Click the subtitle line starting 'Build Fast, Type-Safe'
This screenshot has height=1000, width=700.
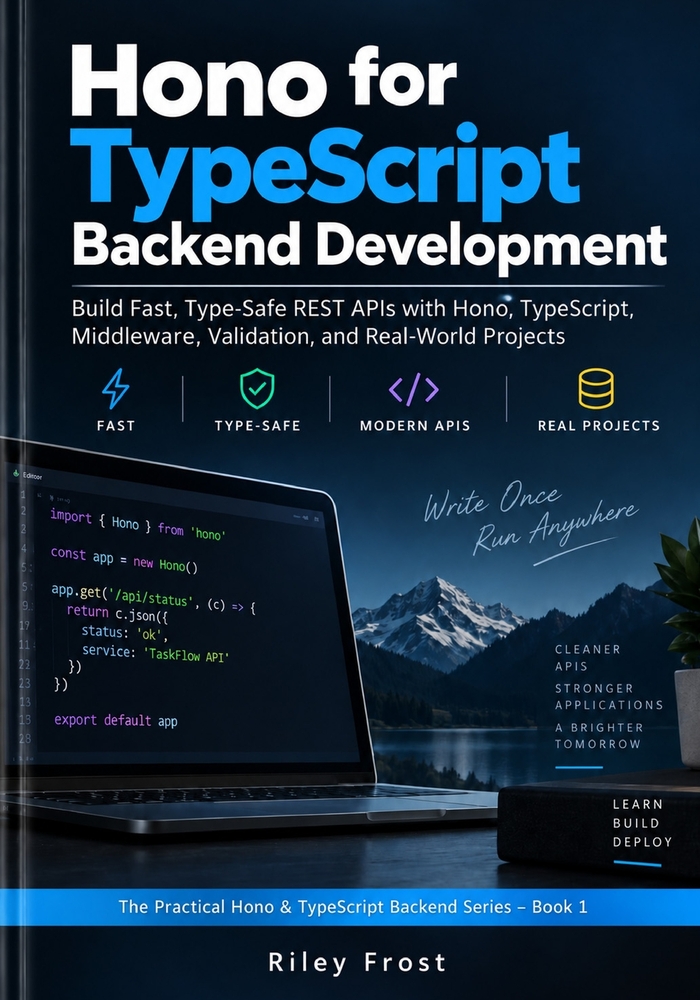pos(353,309)
